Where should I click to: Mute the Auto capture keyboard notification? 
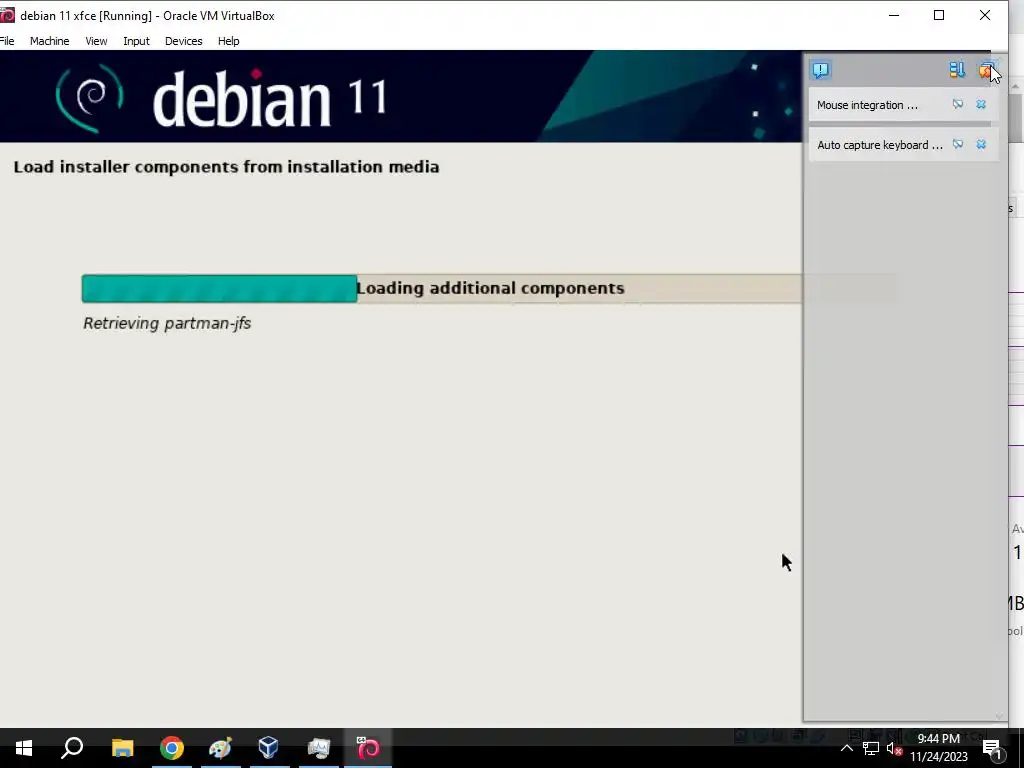(x=957, y=144)
